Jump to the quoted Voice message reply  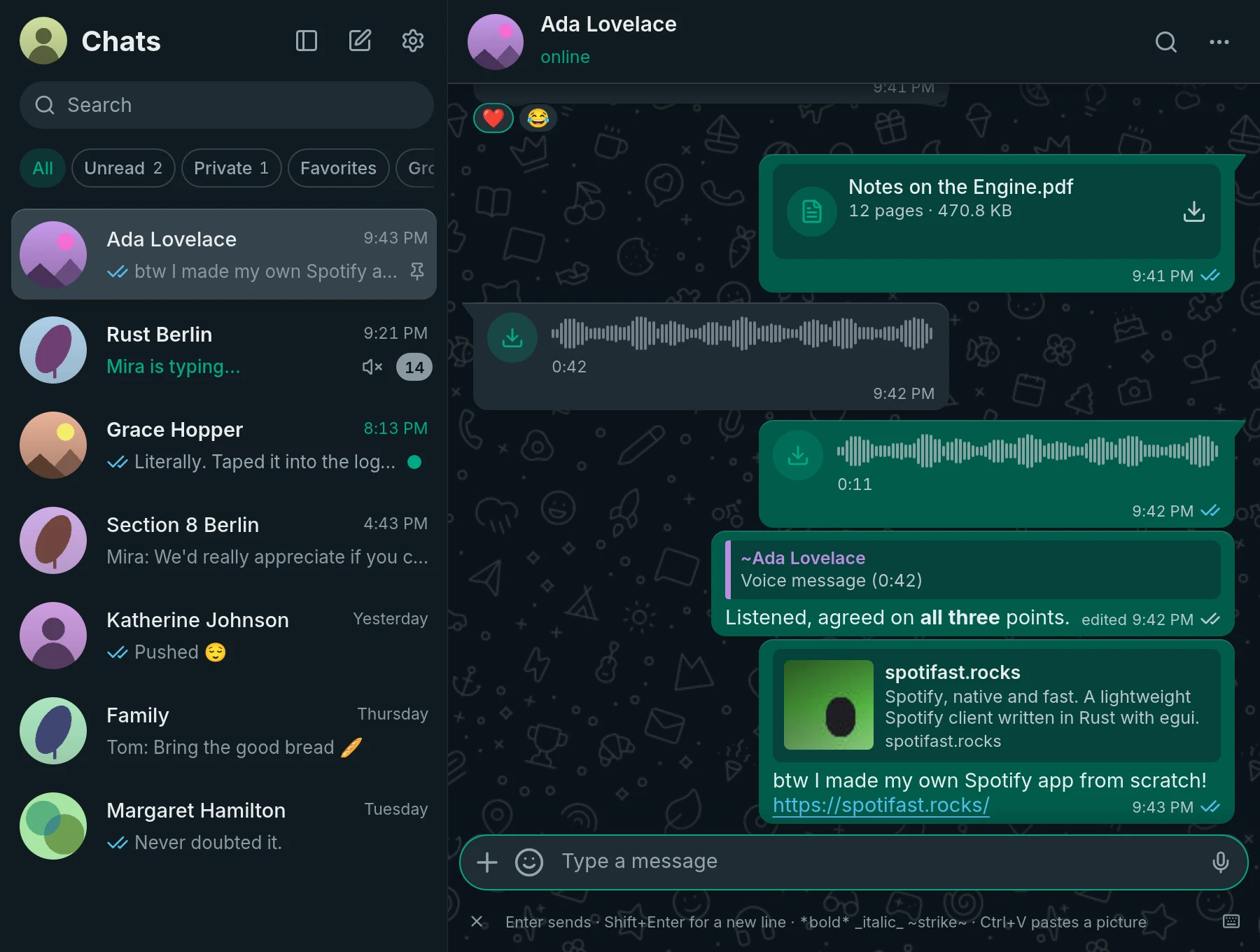pyautogui.click(x=973, y=569)
